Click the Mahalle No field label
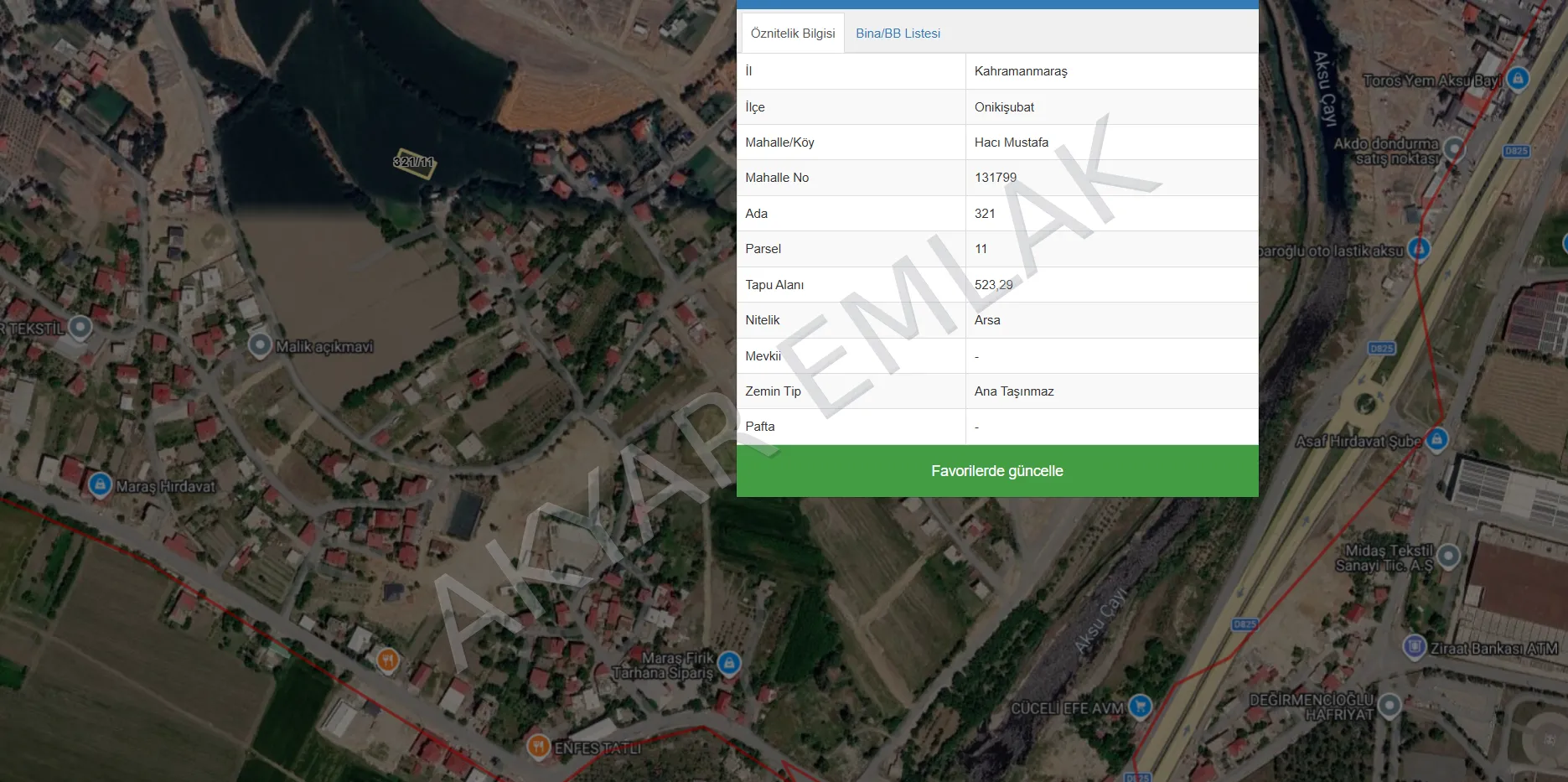The height and width of the screenshot is (782, 1568). pos(777,178)
